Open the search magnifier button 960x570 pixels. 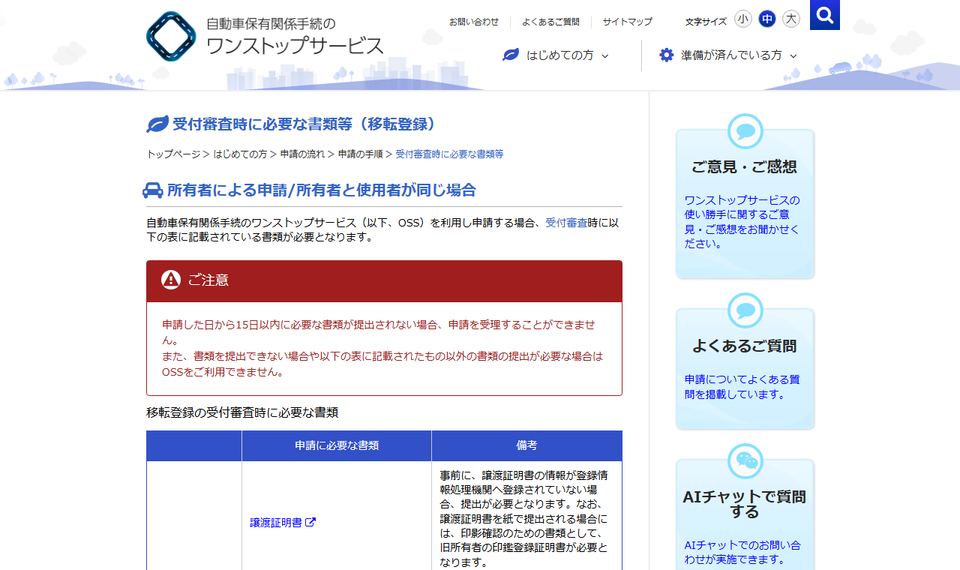824,15
